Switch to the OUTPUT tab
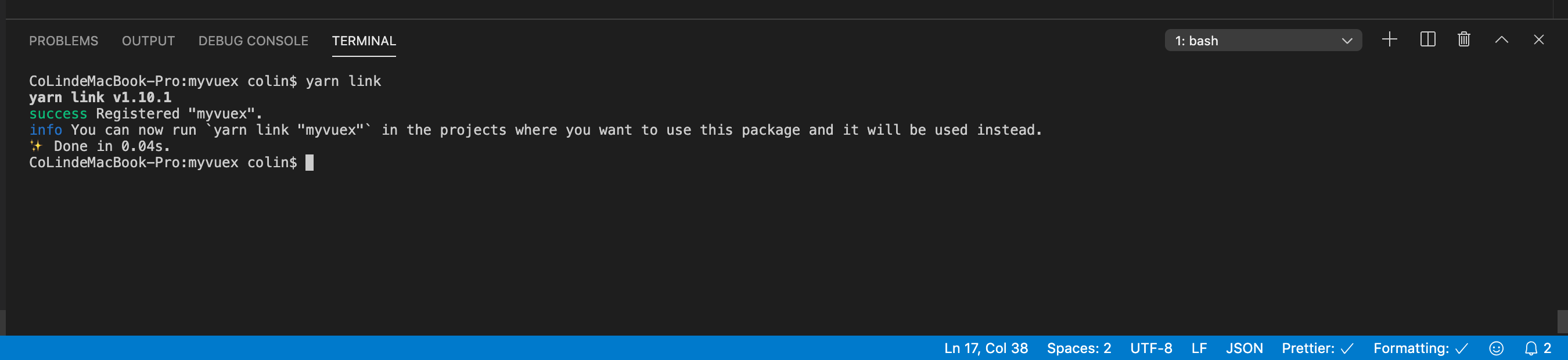 pos(148,41)
